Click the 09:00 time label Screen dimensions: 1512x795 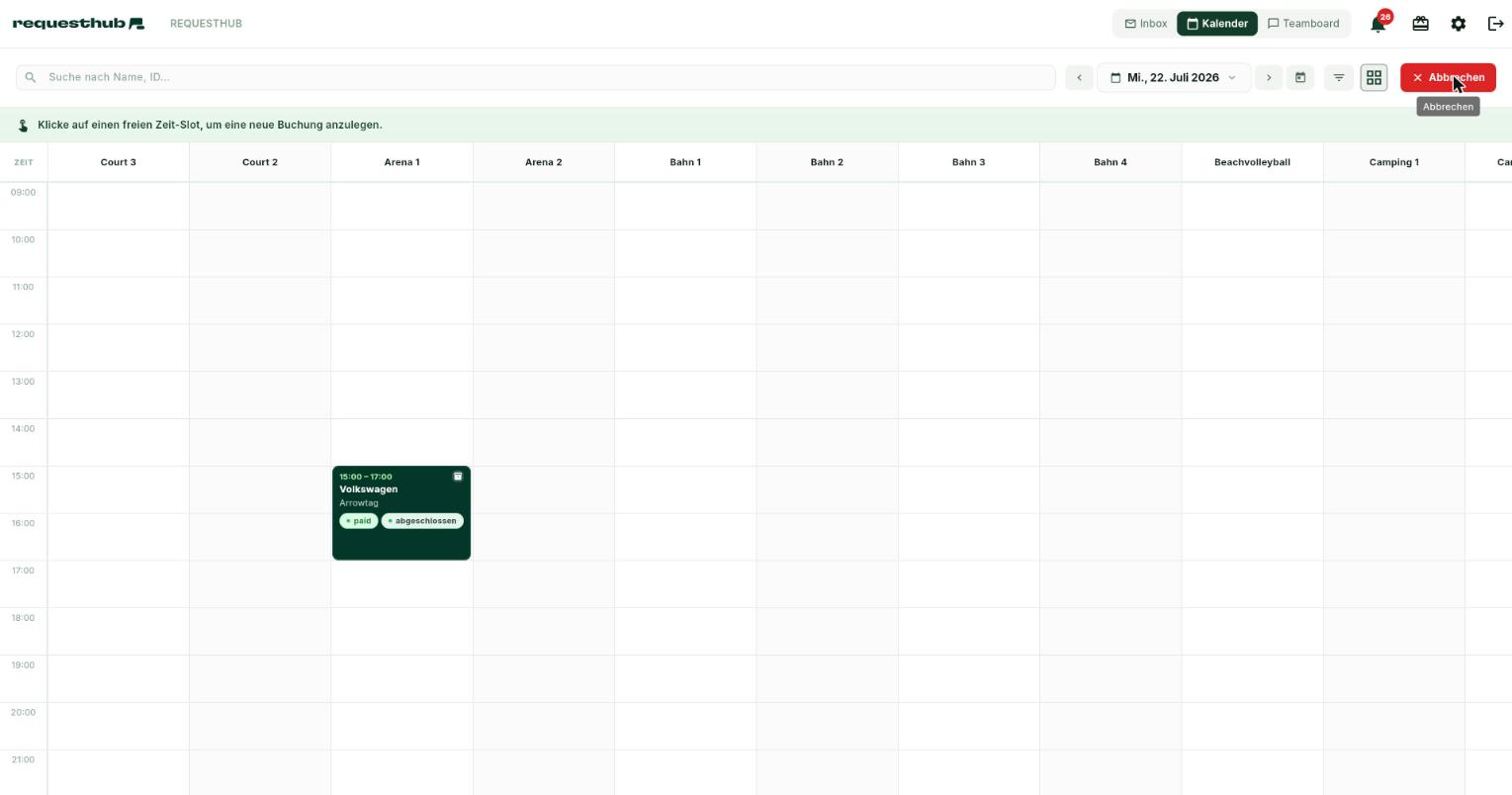[x=23, y=192]
